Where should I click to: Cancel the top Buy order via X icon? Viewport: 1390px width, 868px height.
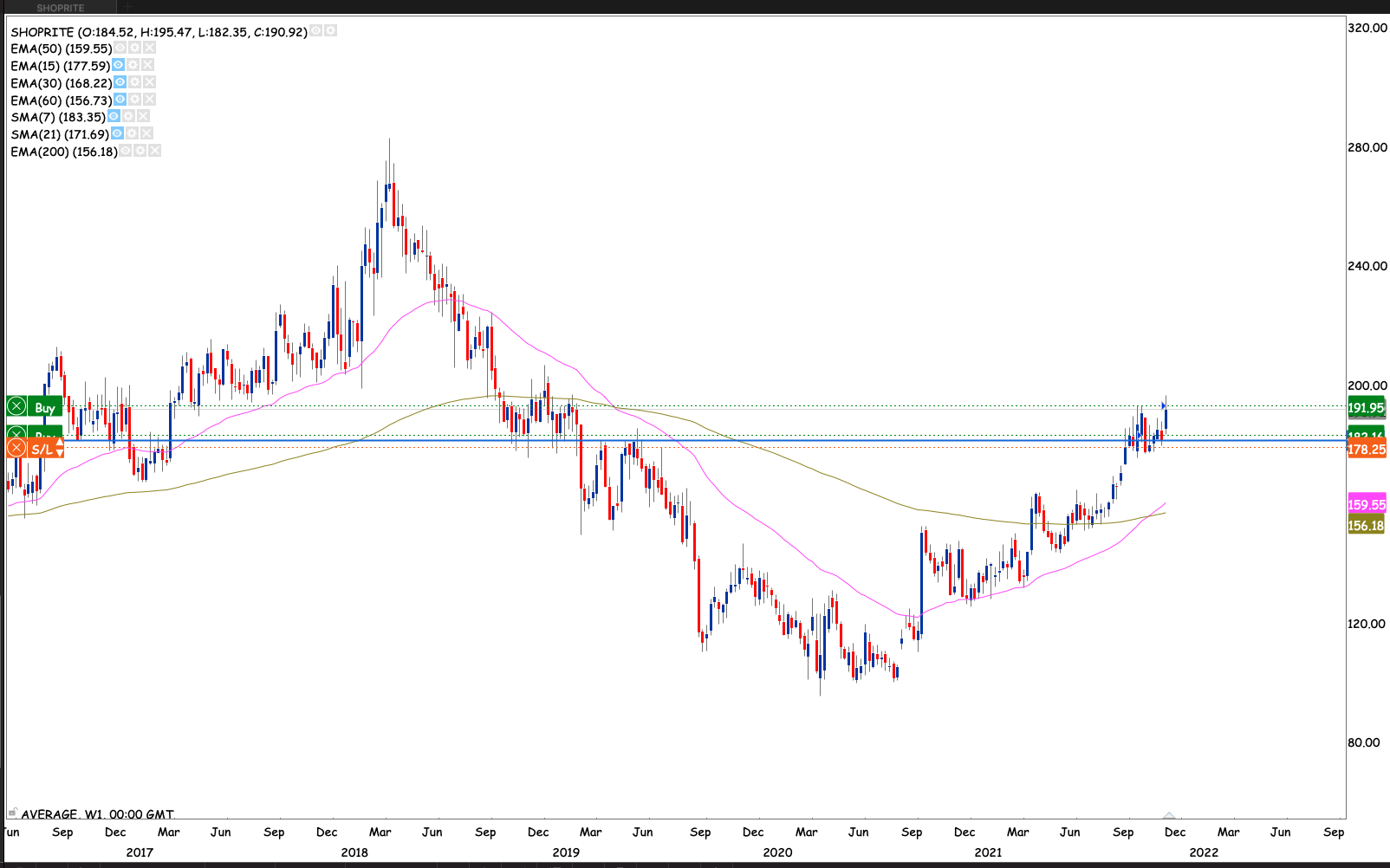pos(16,406)
